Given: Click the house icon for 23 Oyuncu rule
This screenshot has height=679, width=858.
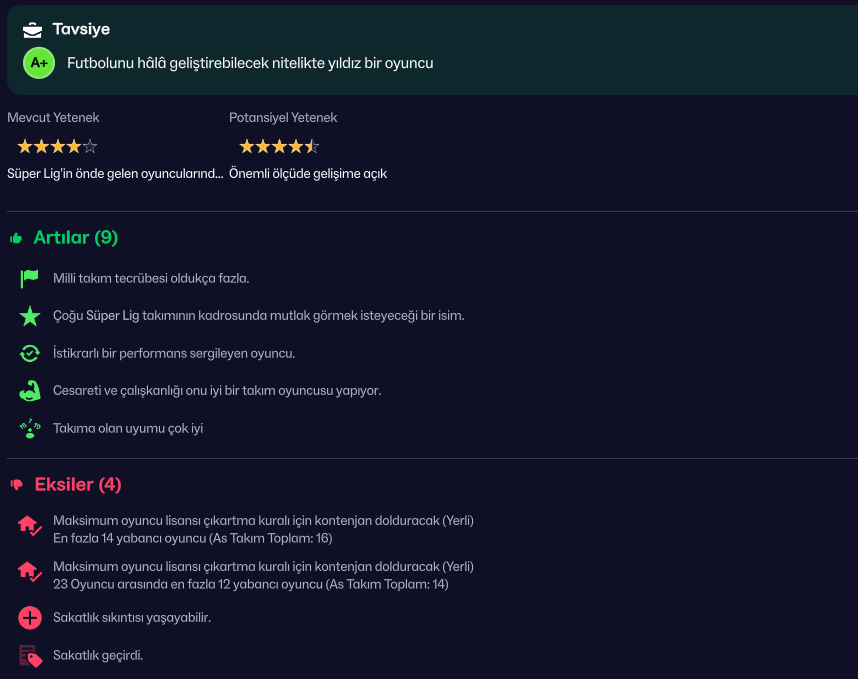Looking at the screenshot, I should [30, 571].
